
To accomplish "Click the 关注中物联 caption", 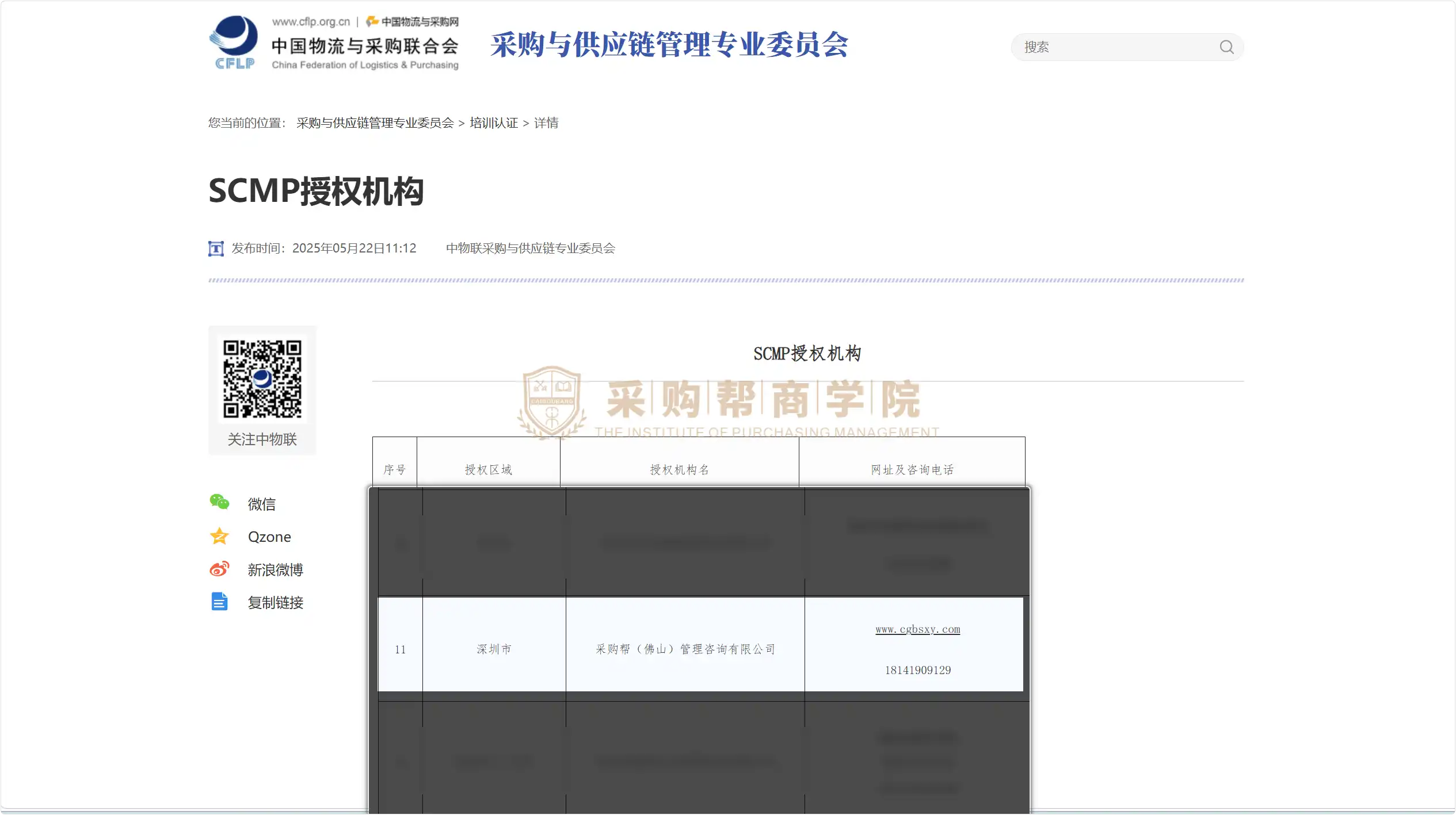I will coord(262,439).
